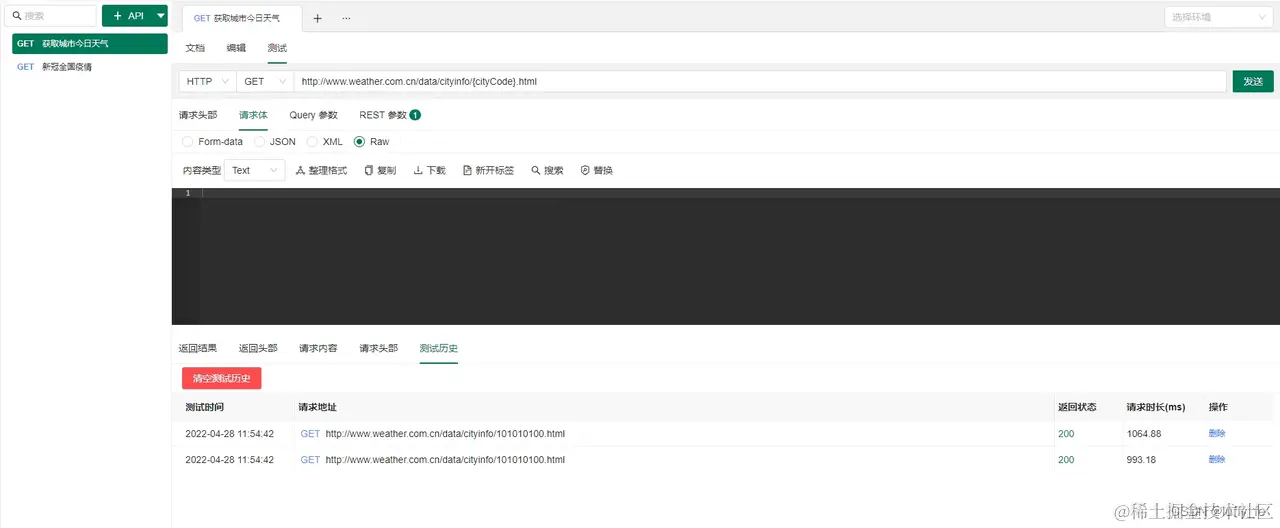Switch to the 编辑 tab
The height and width of the screenshot is (528, 1280).
point(236,48)
